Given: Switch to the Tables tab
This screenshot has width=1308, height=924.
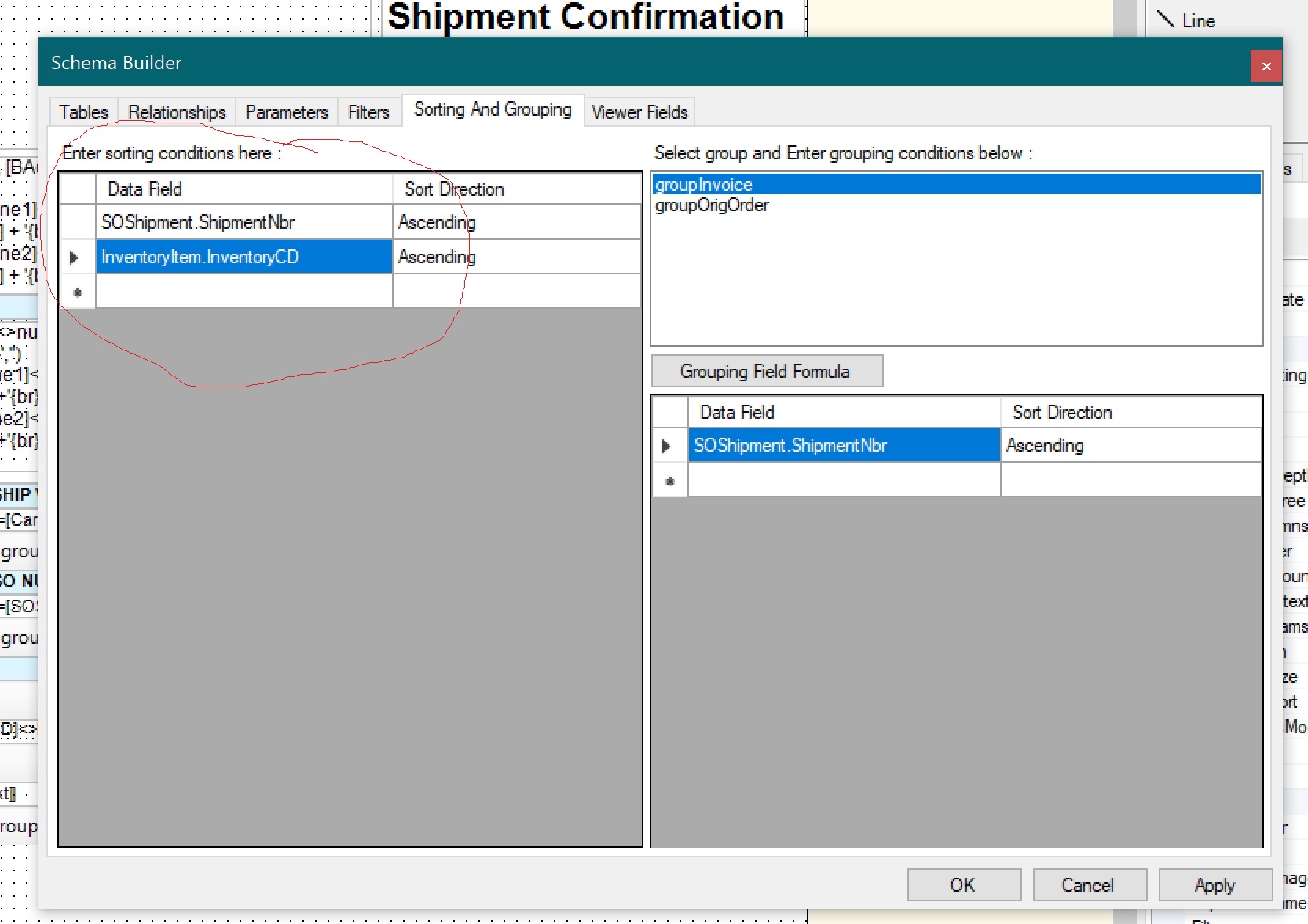Looking at the screenshot, I should coord(83,112).
